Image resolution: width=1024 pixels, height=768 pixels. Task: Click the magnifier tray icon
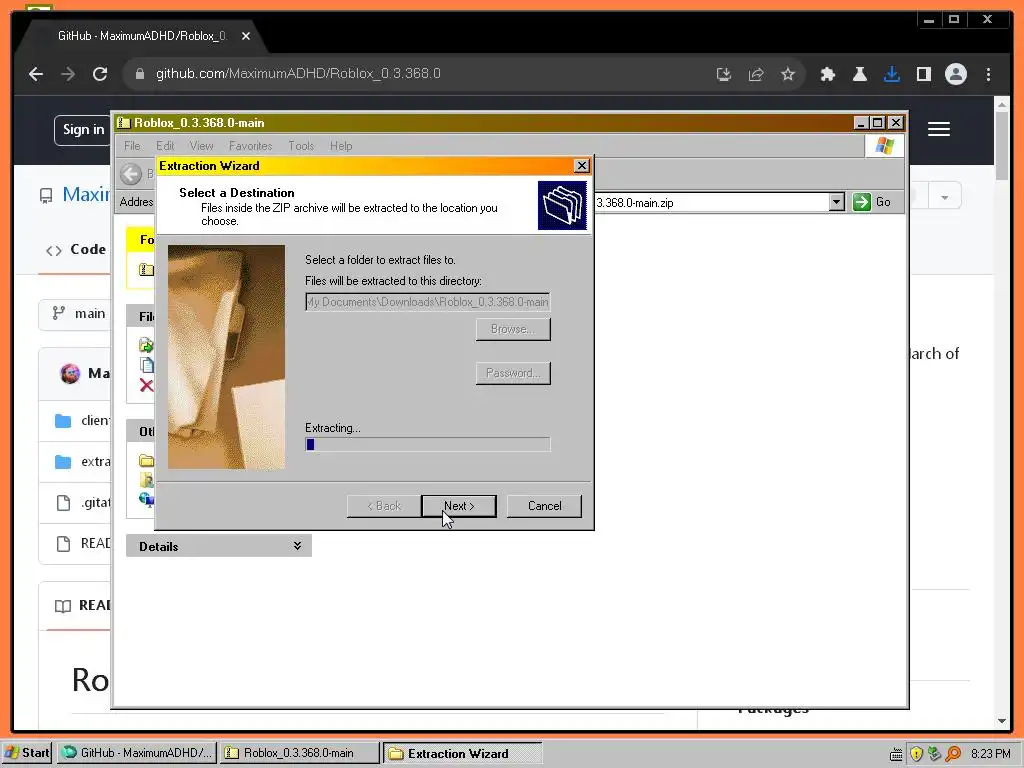pos(953,754)
